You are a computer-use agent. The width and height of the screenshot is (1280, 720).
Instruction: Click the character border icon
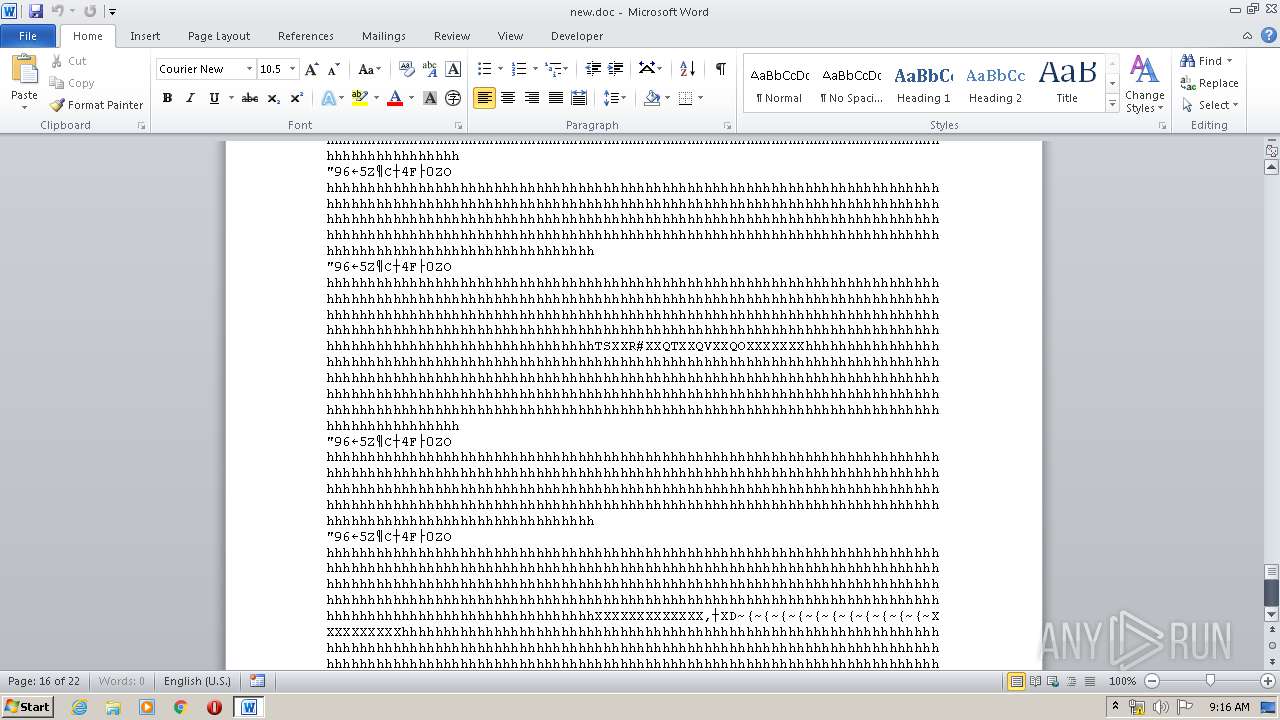click(453, 69)
